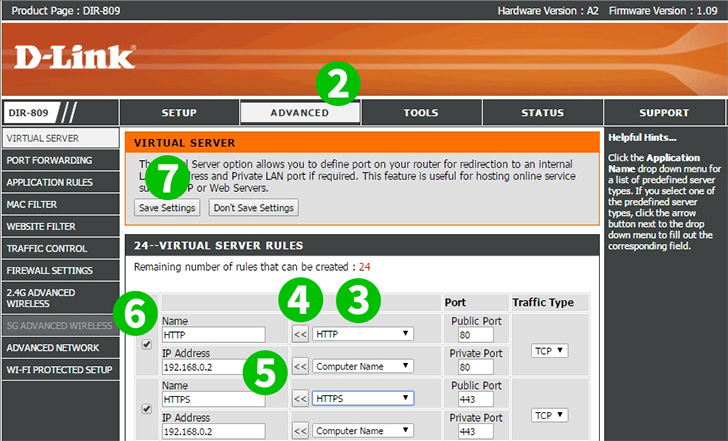Open the TRAFFIC CONTROL sidebar page
This screenshot has height=441, width=728.
[x=60, y=248]
